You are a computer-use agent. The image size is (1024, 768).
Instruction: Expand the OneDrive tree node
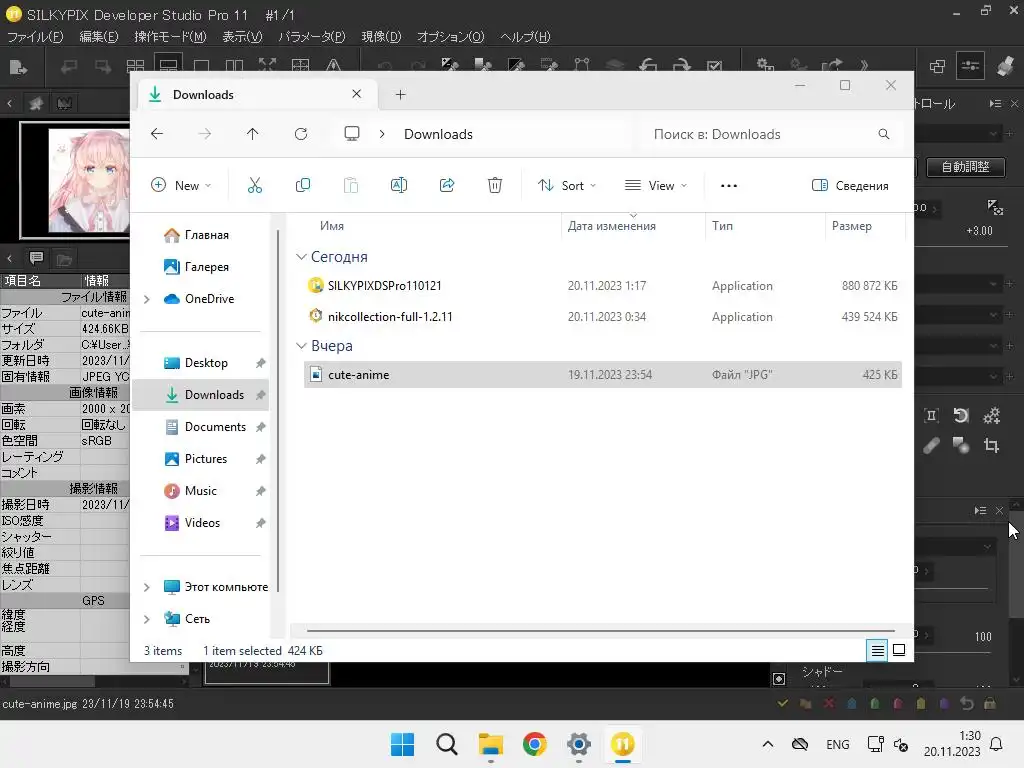pyautogui.click(x=147, y=299)
